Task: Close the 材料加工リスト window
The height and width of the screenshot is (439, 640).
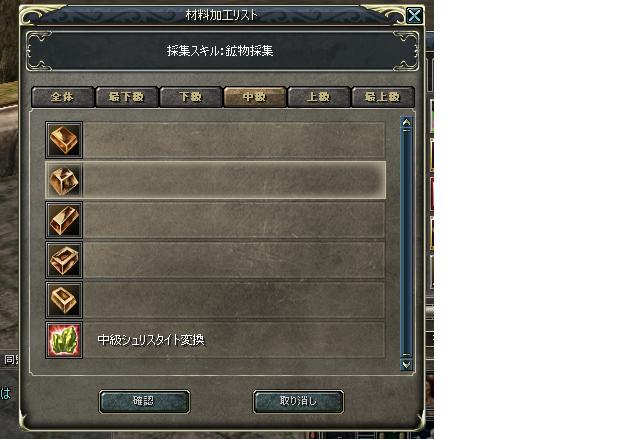Action: tap(414, 16)
